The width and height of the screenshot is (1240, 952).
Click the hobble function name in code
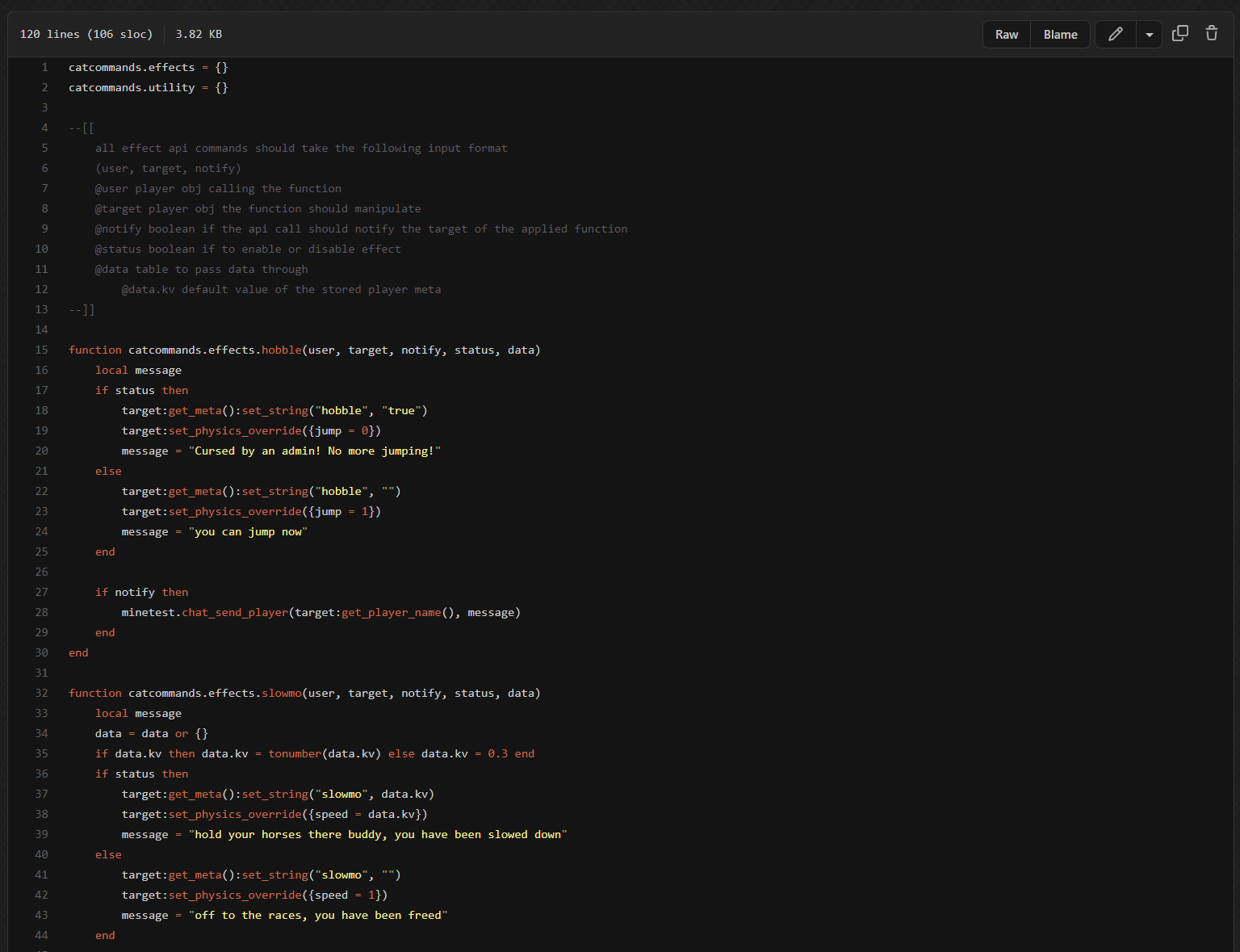coord(281,350)
